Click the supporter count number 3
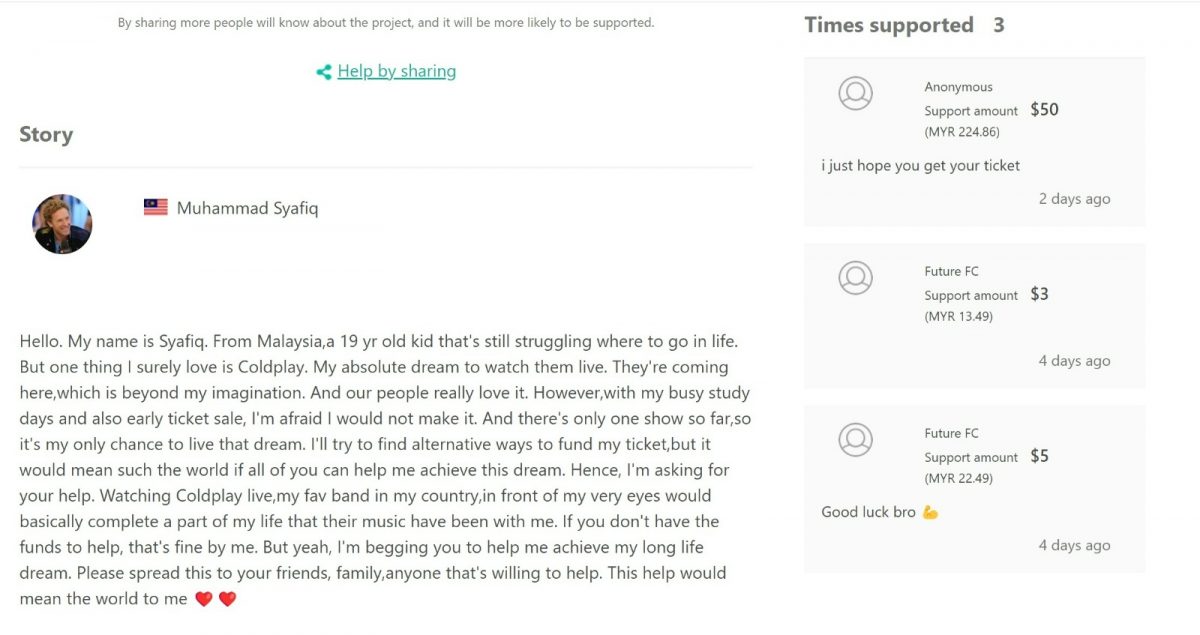Viewport: 1200px width, 635px height. 998,26
